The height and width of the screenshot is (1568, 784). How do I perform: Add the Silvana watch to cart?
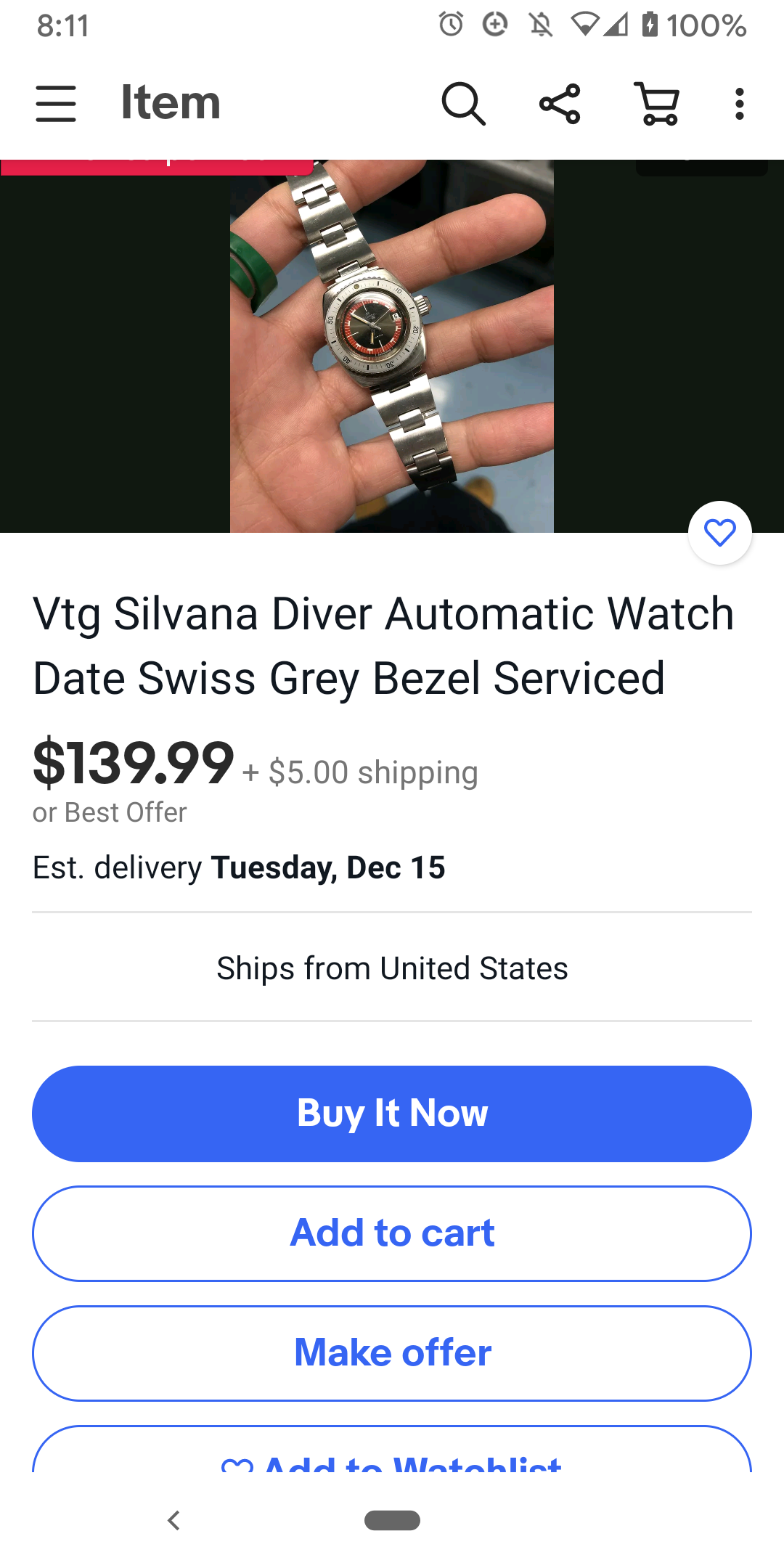tap(392, 1233)
